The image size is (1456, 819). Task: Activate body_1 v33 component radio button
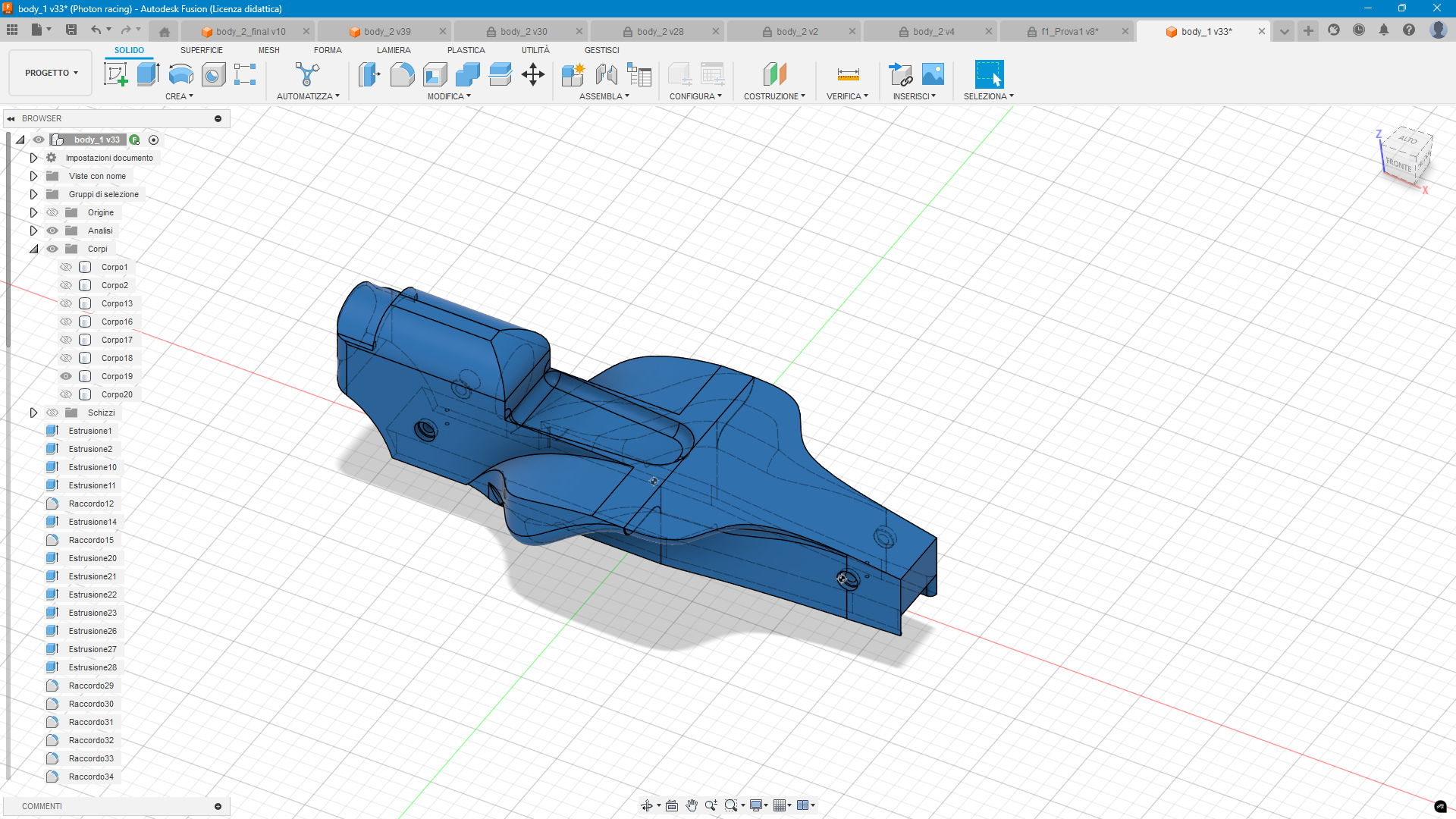point(154,140)
